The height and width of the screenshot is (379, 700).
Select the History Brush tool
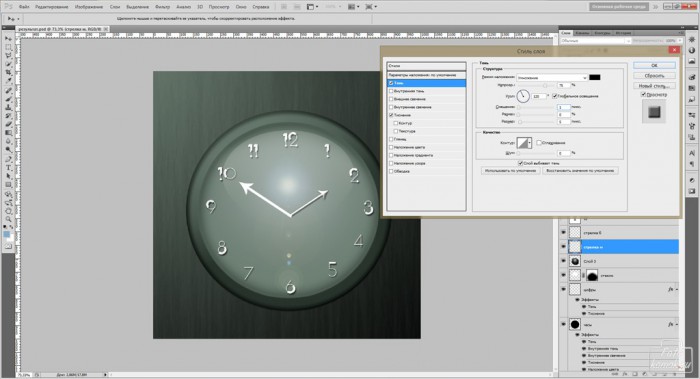(8, 116)
